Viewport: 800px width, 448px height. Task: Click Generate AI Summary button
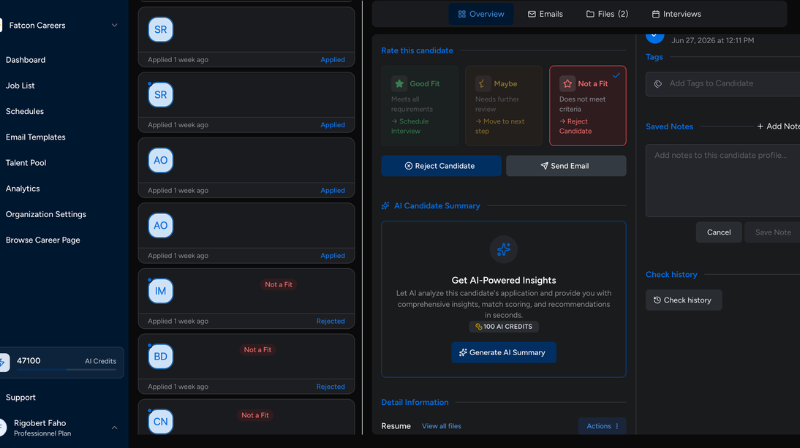point(504,353)
